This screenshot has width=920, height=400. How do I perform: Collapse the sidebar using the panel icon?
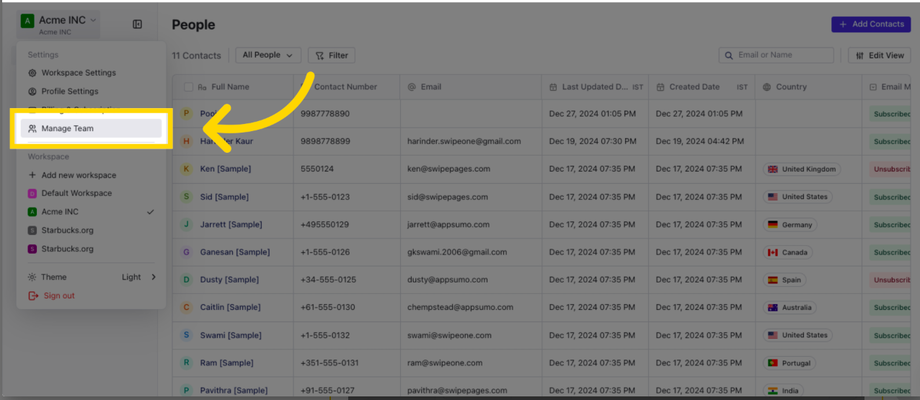pos(137,24)
